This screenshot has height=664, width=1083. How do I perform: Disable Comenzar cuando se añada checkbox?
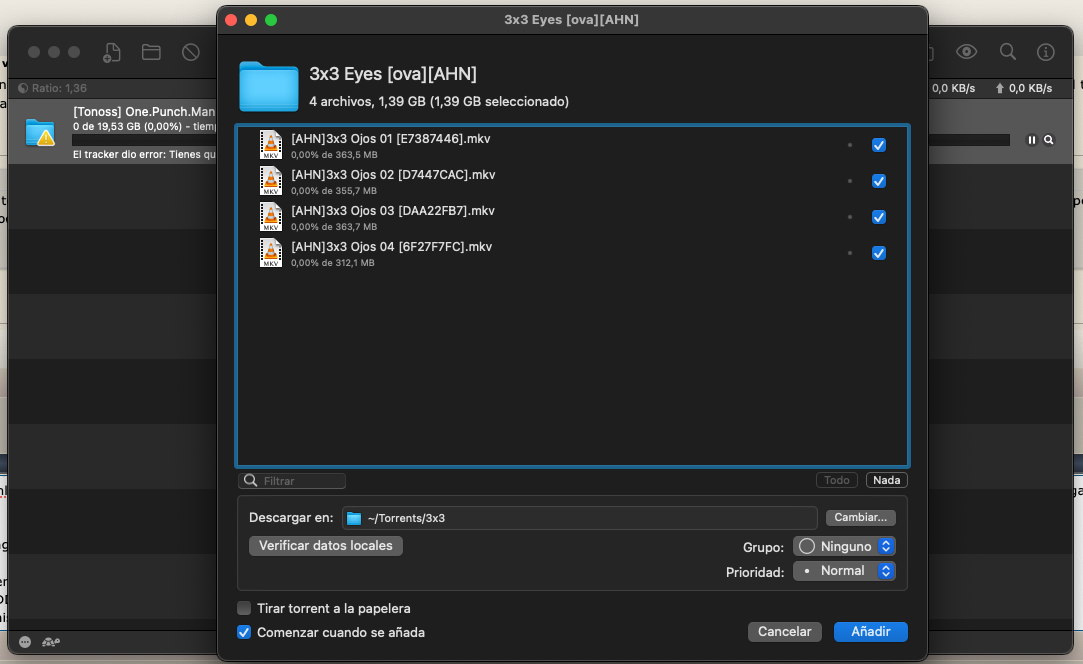click(244, 632)
